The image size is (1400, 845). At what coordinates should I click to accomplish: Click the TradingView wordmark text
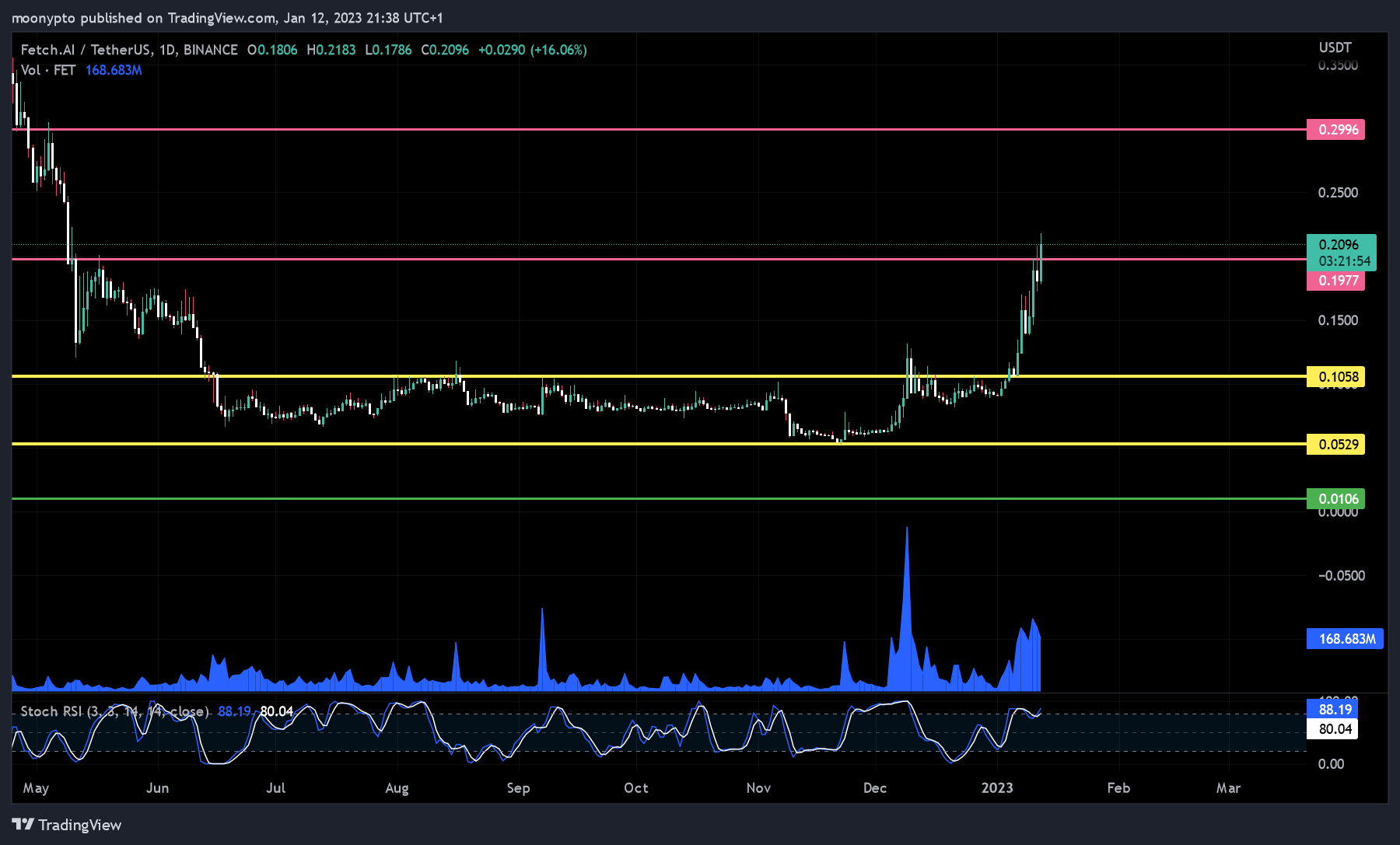click(80, 825)
